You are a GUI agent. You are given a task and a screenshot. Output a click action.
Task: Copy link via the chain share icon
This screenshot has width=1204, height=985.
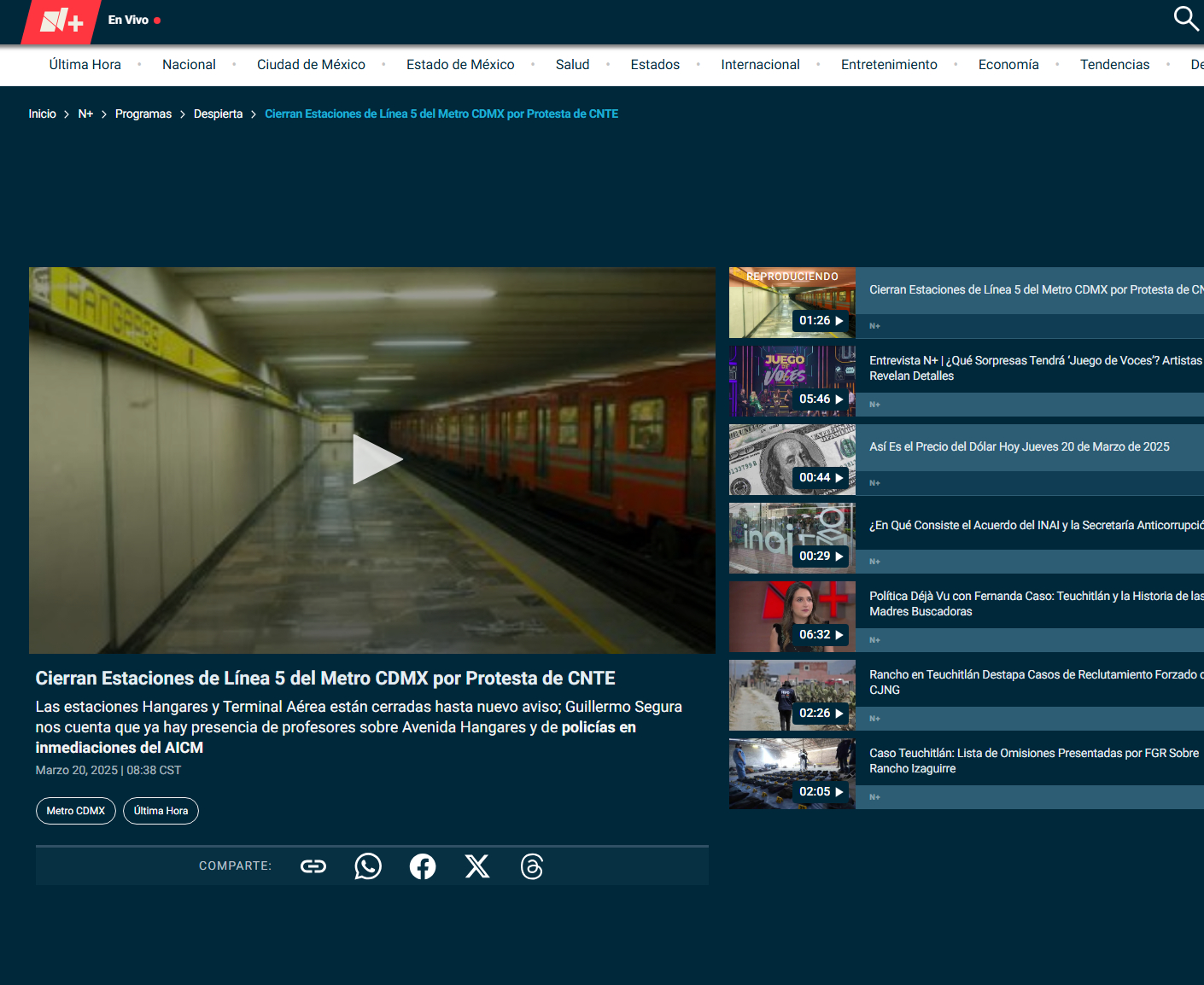pos(313,866)
